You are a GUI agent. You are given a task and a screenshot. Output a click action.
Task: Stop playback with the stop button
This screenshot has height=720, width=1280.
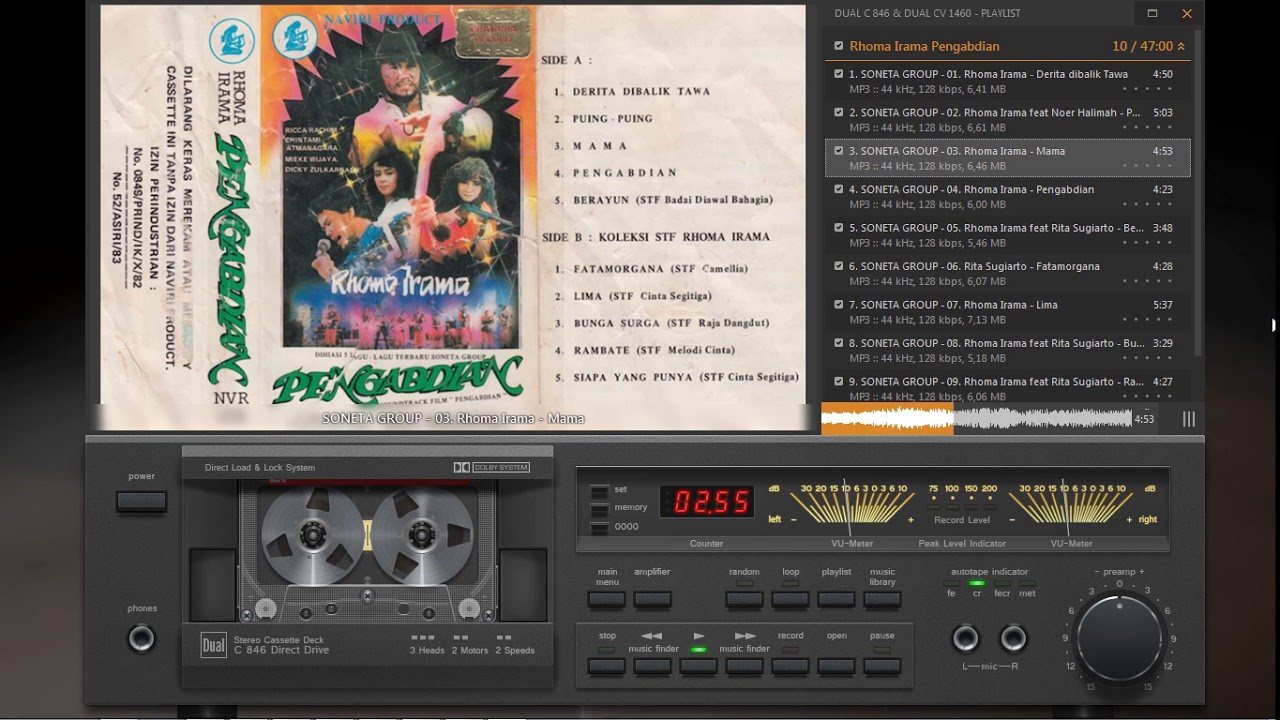point(607,666)
